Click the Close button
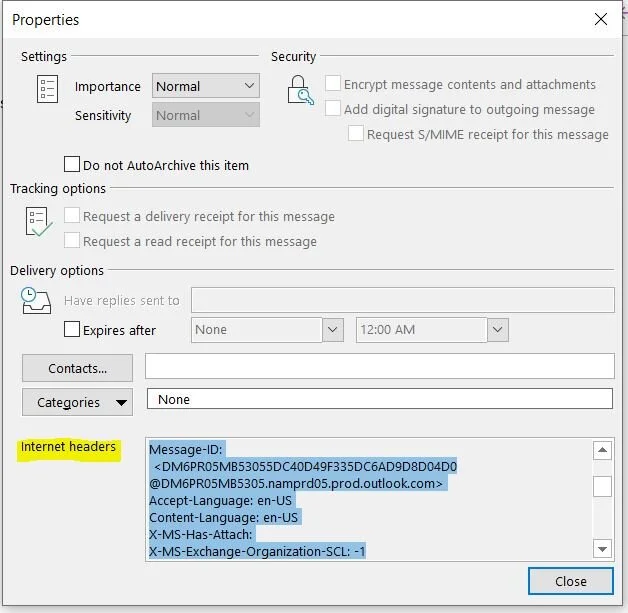This screenshot has width=628, height=613. (570, 581)
